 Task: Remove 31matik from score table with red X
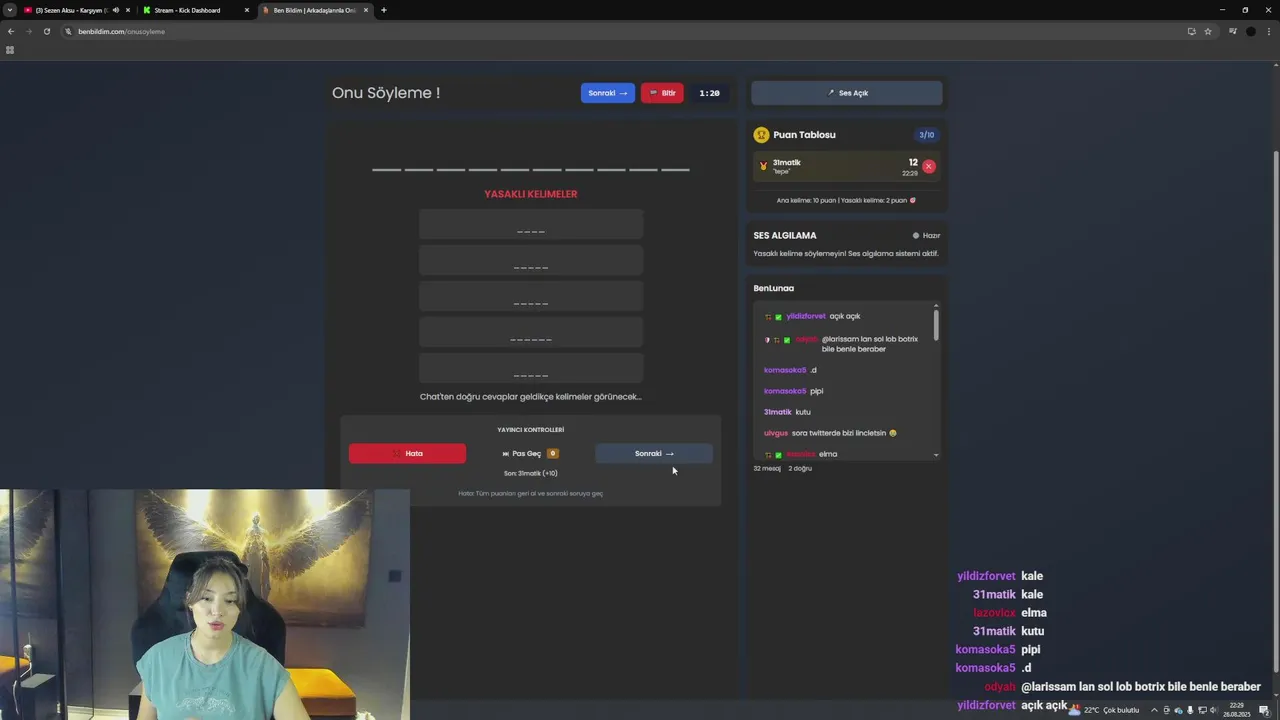point(929,166)
